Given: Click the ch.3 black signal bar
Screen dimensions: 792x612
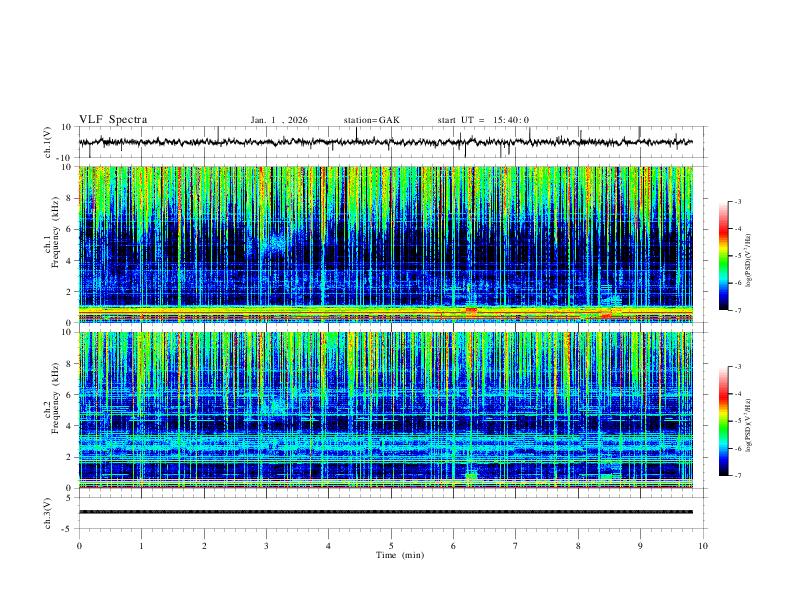Looking at the screenshot, I should tap(386, 512).
